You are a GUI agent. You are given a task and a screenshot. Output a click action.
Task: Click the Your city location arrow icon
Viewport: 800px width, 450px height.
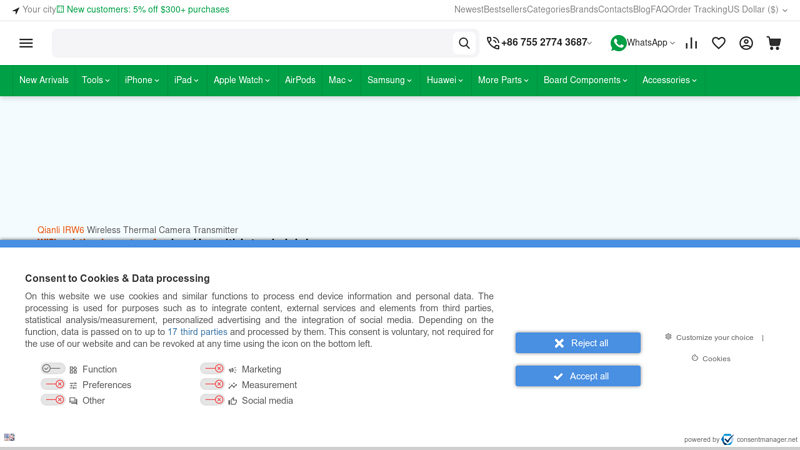tap(16, 10)
